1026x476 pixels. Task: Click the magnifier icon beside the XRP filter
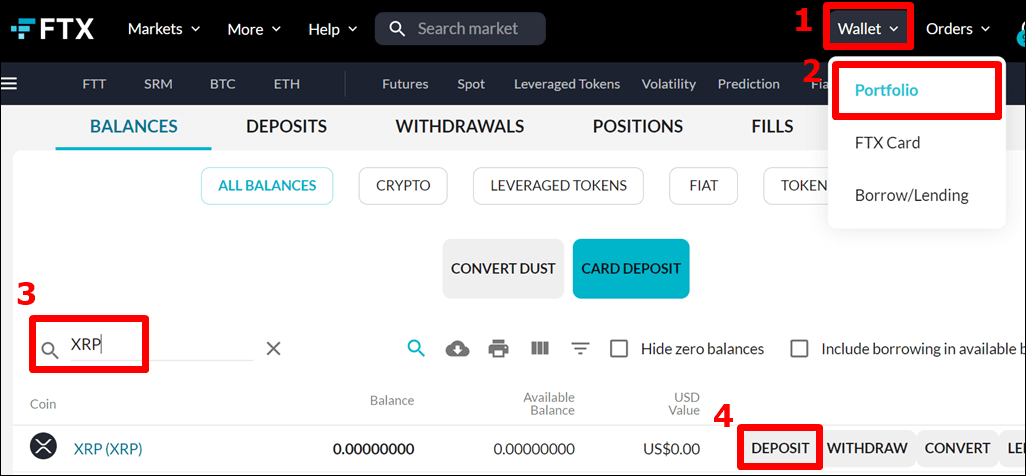(x=50, y=352)
